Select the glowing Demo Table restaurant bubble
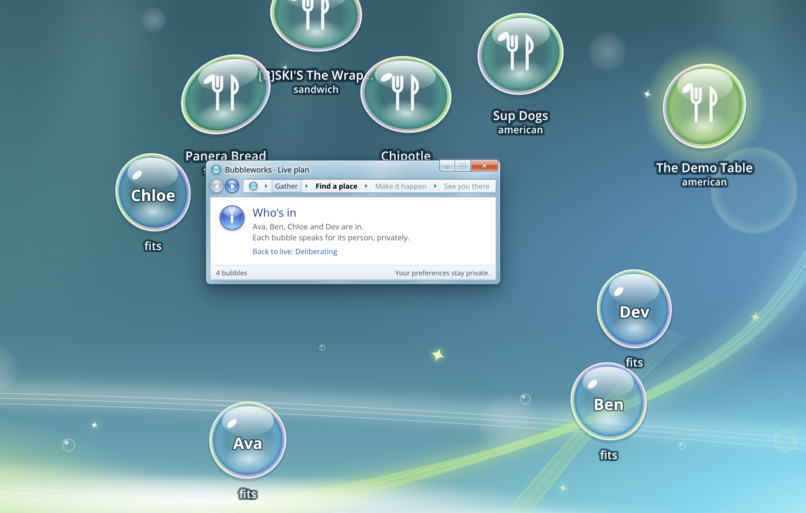The image size is (806, 513). point(704,106)
